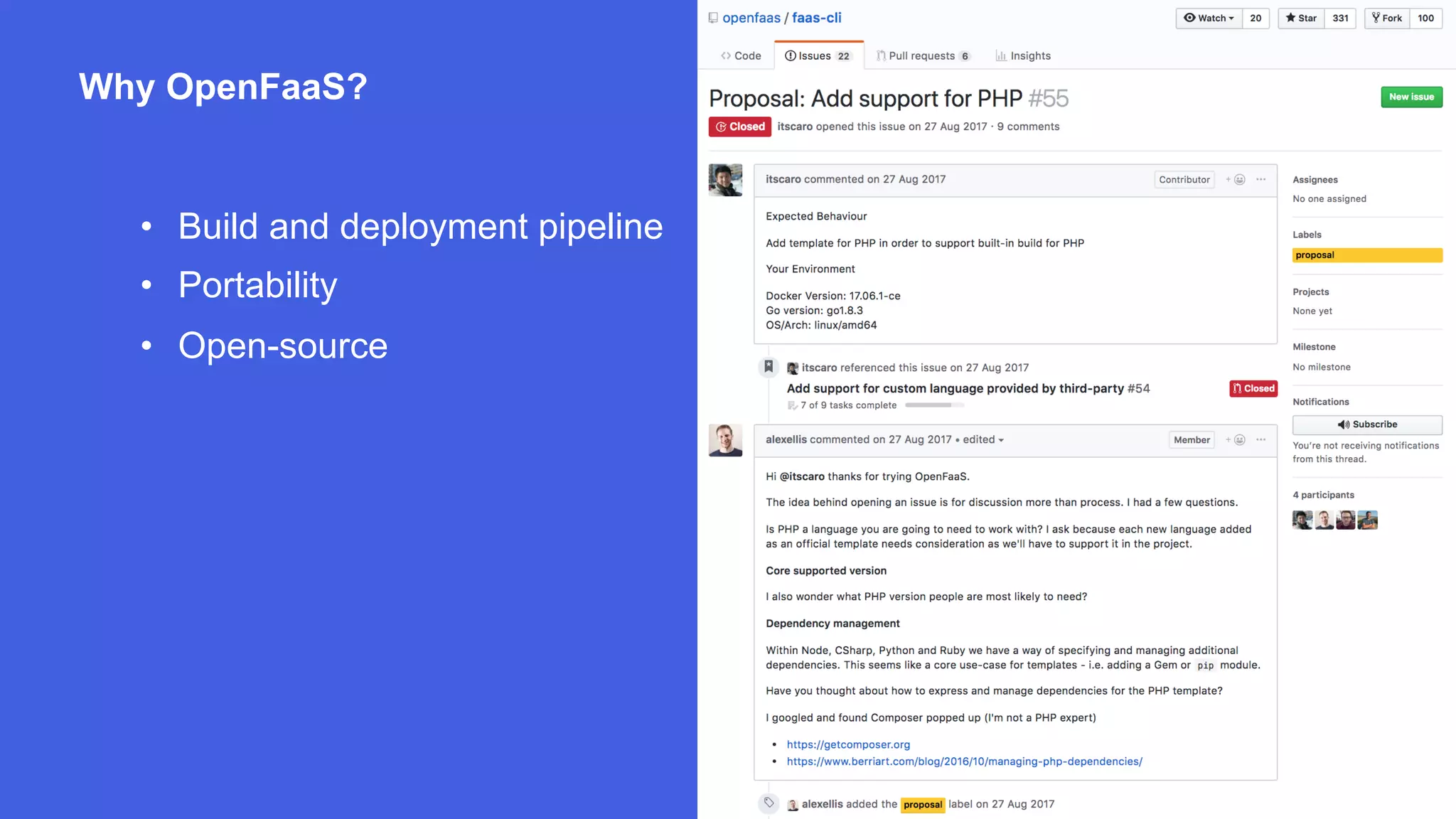This screenshot has width=1456, height=819.
Task: Click the Milestone sidebar heading
Action: [1314, 347]
